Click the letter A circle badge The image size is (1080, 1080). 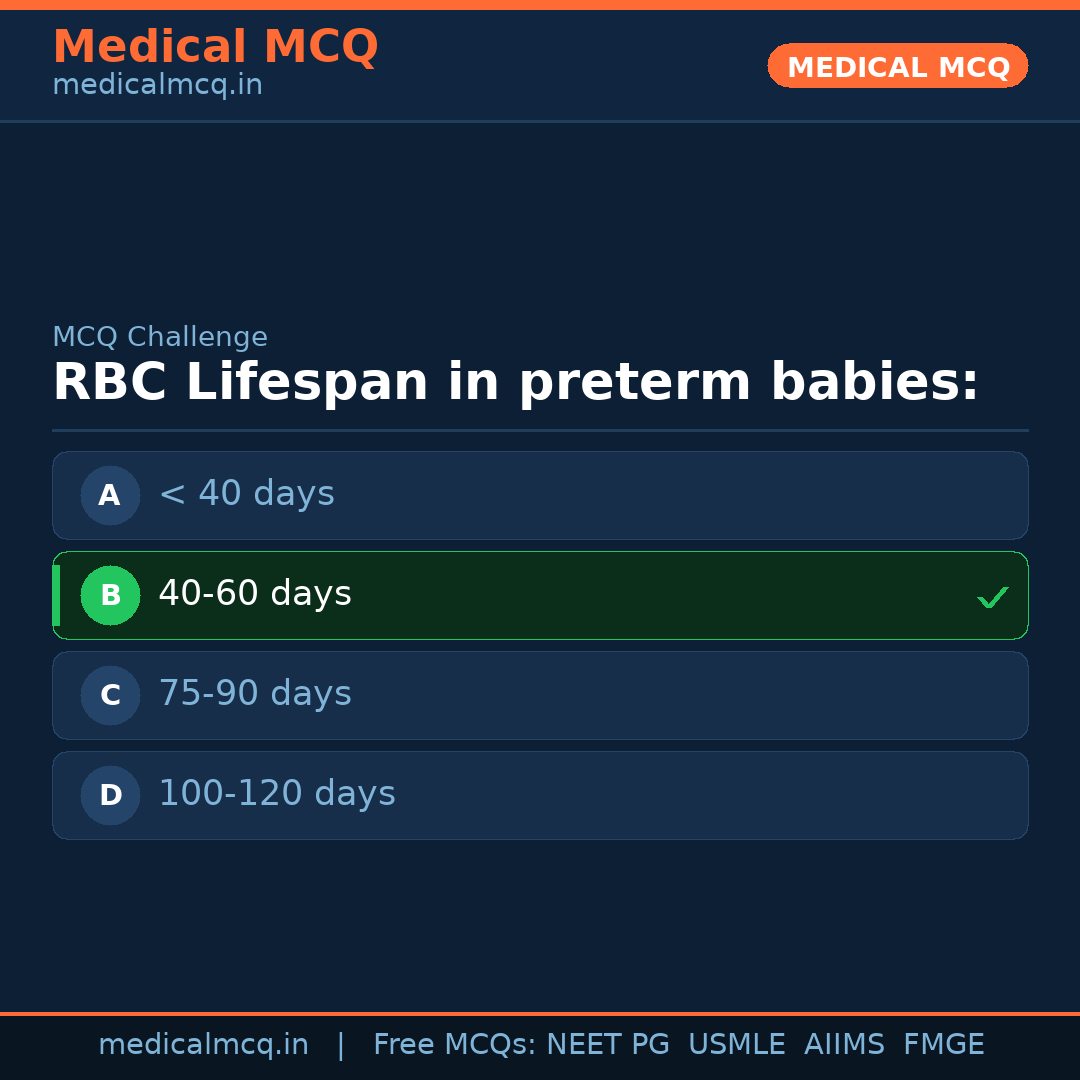point(110,495)
